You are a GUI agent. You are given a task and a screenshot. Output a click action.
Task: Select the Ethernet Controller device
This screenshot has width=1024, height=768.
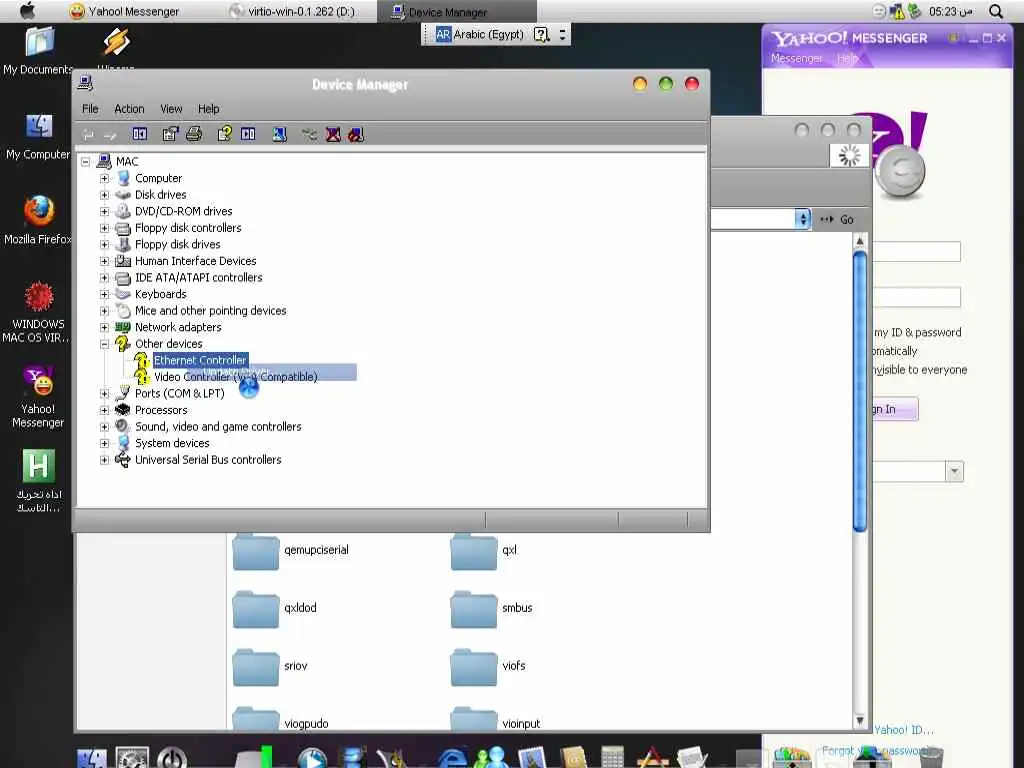coord(200,360)
